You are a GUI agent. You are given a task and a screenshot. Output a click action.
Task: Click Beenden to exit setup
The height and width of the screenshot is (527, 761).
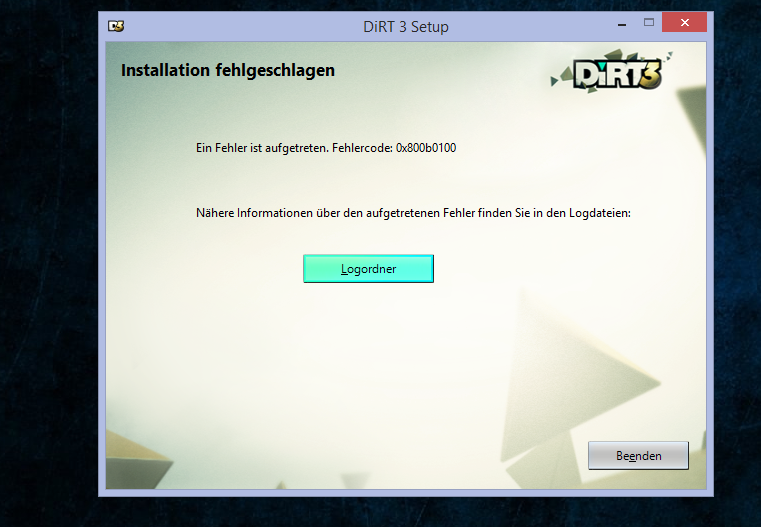point(638,456)
